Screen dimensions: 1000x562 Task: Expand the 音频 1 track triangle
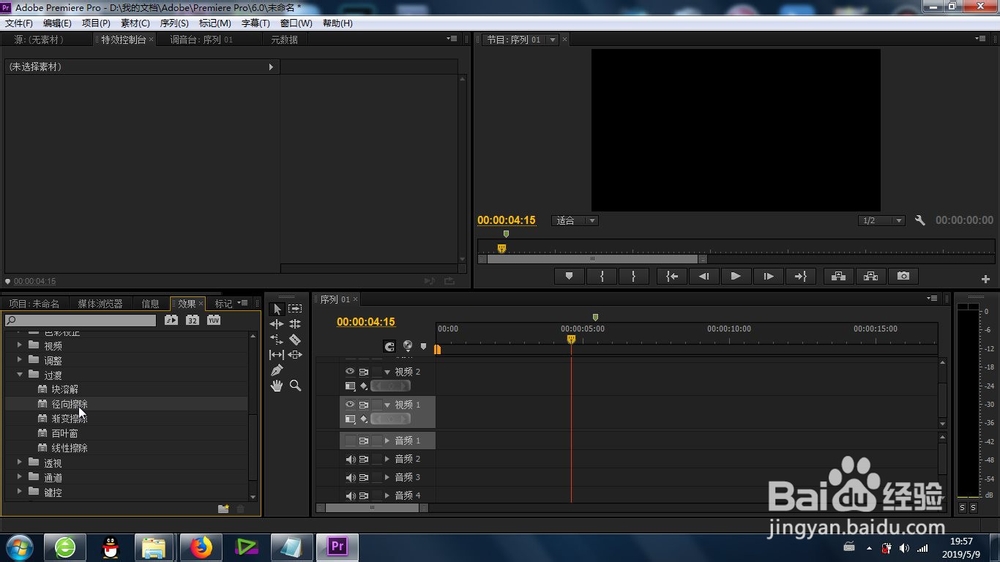[x=387, y=441]
